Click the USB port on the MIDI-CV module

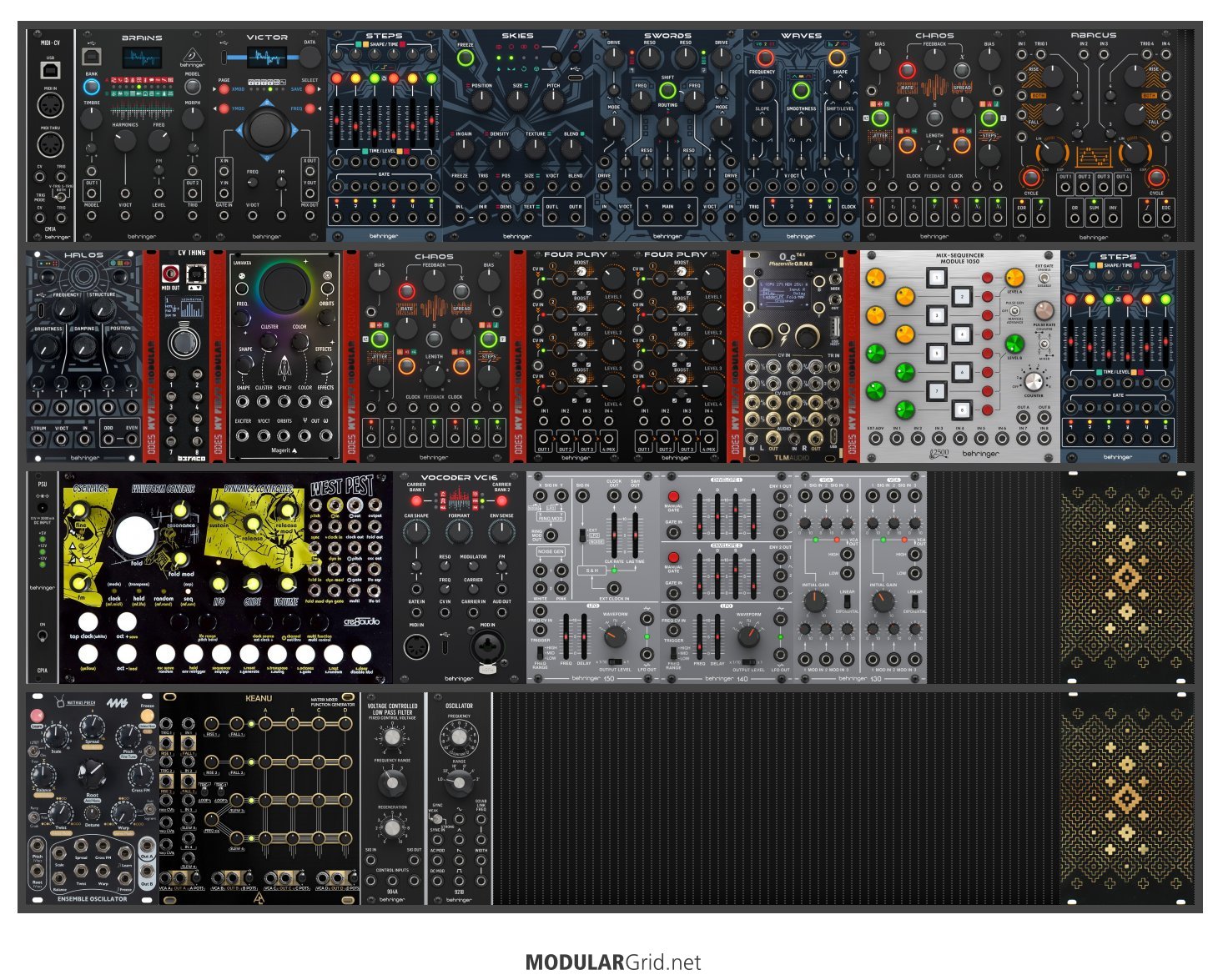[50, 71]
